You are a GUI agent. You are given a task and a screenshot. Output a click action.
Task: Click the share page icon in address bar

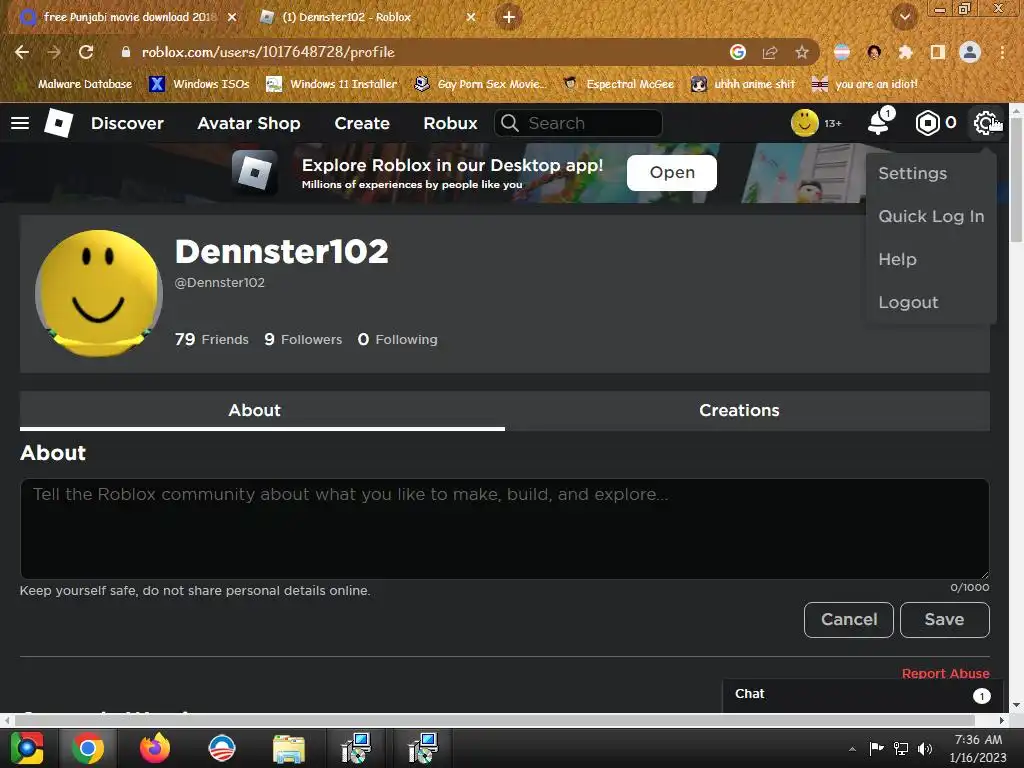coord(769,52)
